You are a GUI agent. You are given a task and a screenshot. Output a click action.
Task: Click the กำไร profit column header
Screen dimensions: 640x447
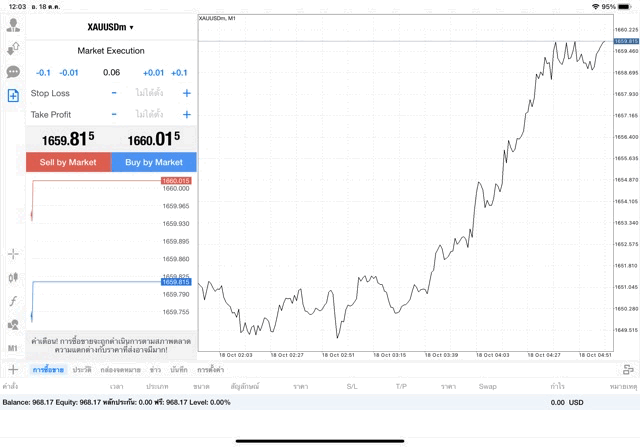(557, 386)
